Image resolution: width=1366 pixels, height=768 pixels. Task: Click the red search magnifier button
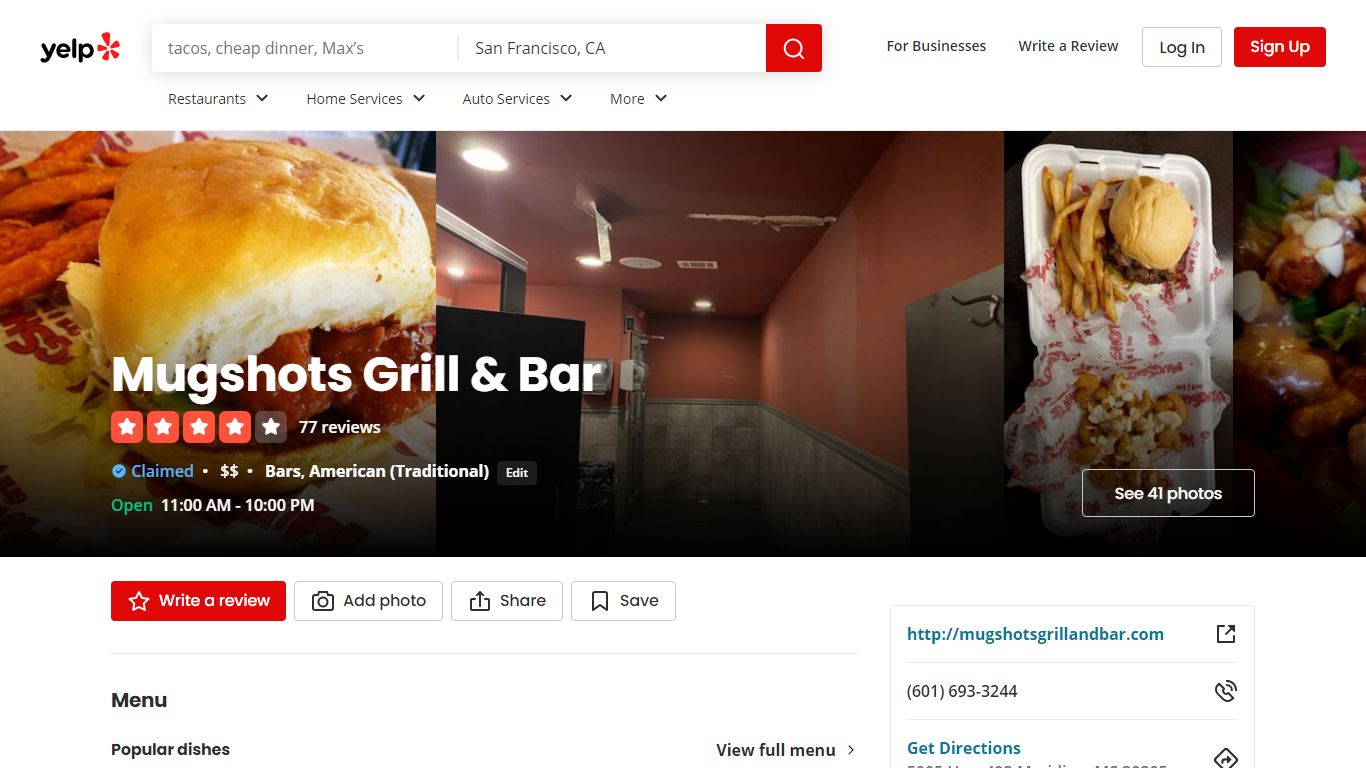[x=794, y=48]
